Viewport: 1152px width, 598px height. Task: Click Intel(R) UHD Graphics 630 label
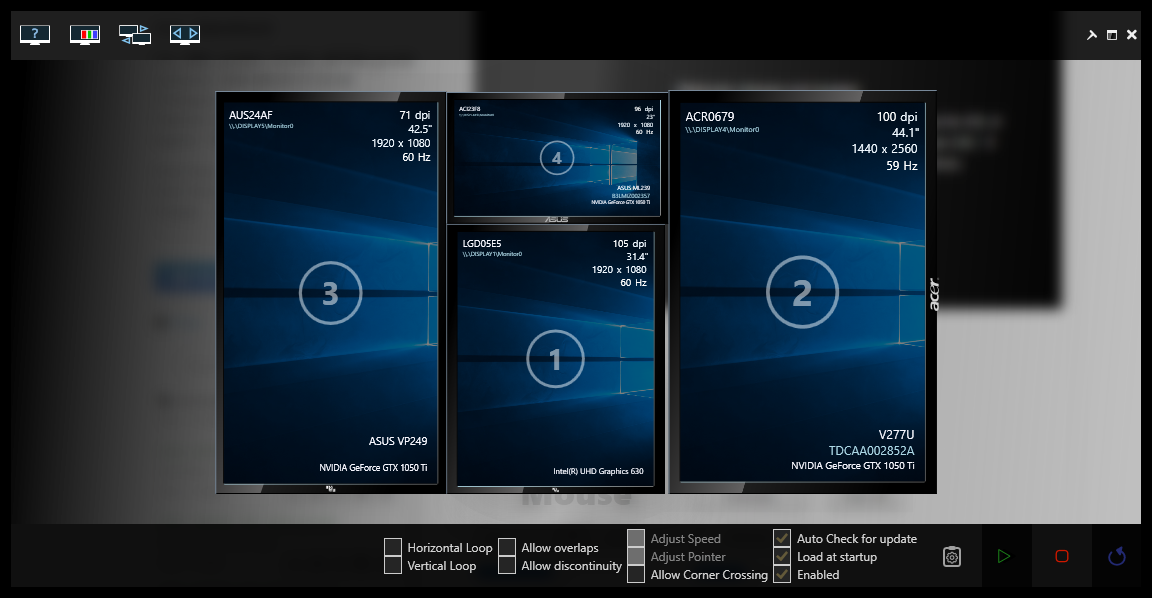tap(598, 472)
